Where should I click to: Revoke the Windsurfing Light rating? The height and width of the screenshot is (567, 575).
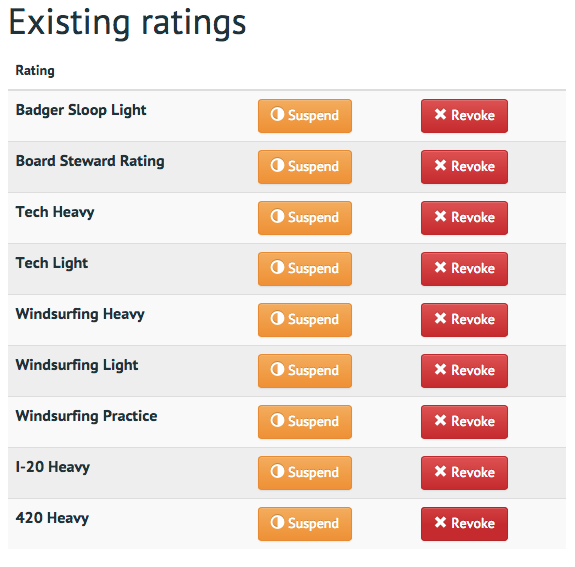464,371
